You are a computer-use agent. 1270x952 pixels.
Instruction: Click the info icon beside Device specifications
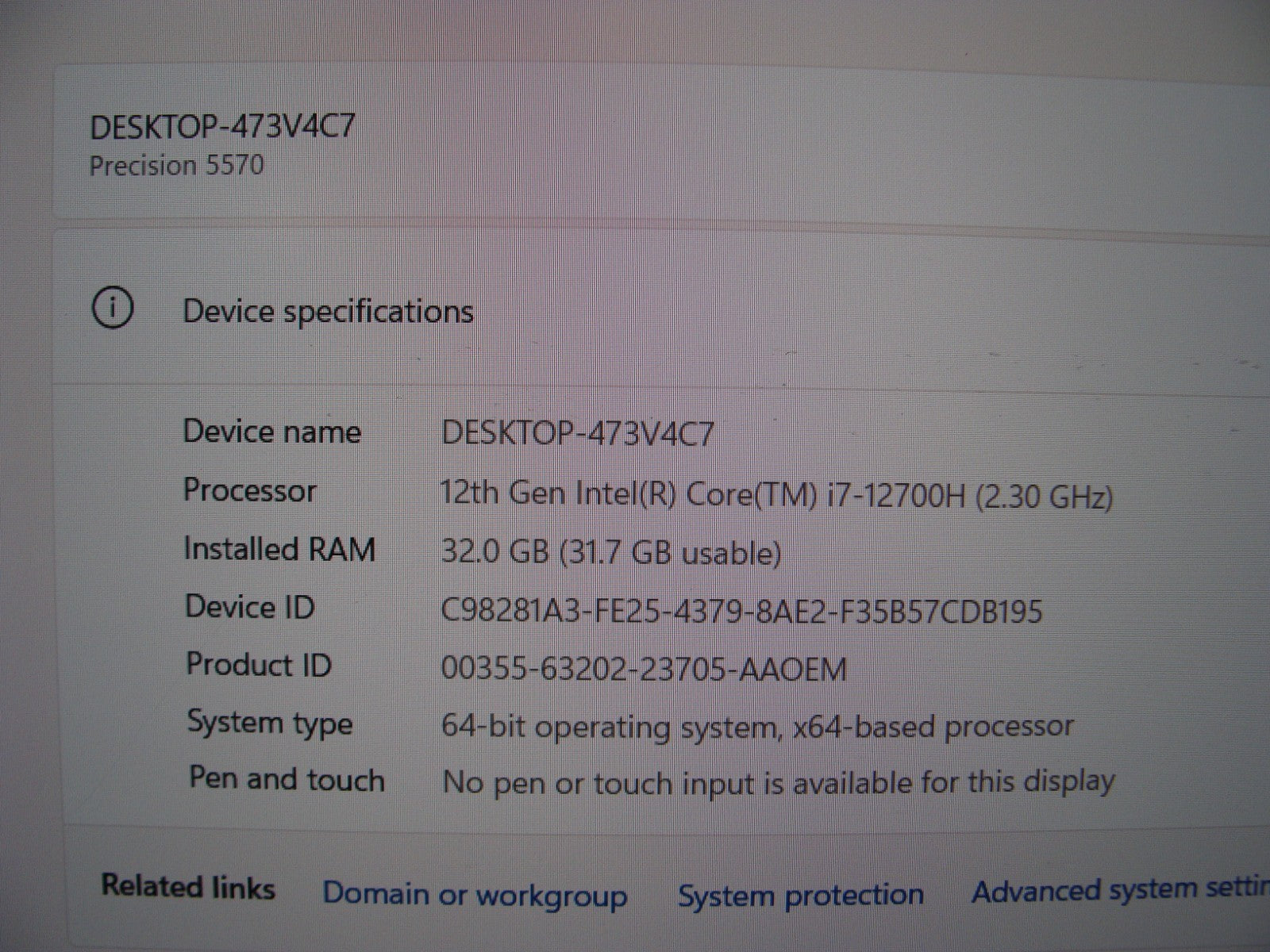click(112, 309)
